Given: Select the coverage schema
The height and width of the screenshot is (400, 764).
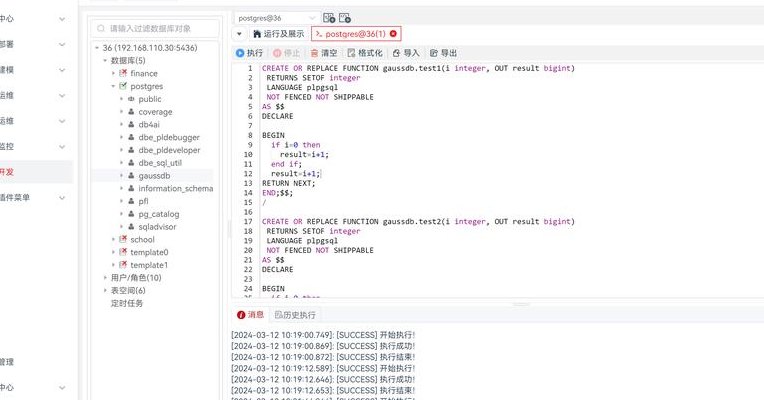Looking at the screenshot, I should click(x=155, y=112).
